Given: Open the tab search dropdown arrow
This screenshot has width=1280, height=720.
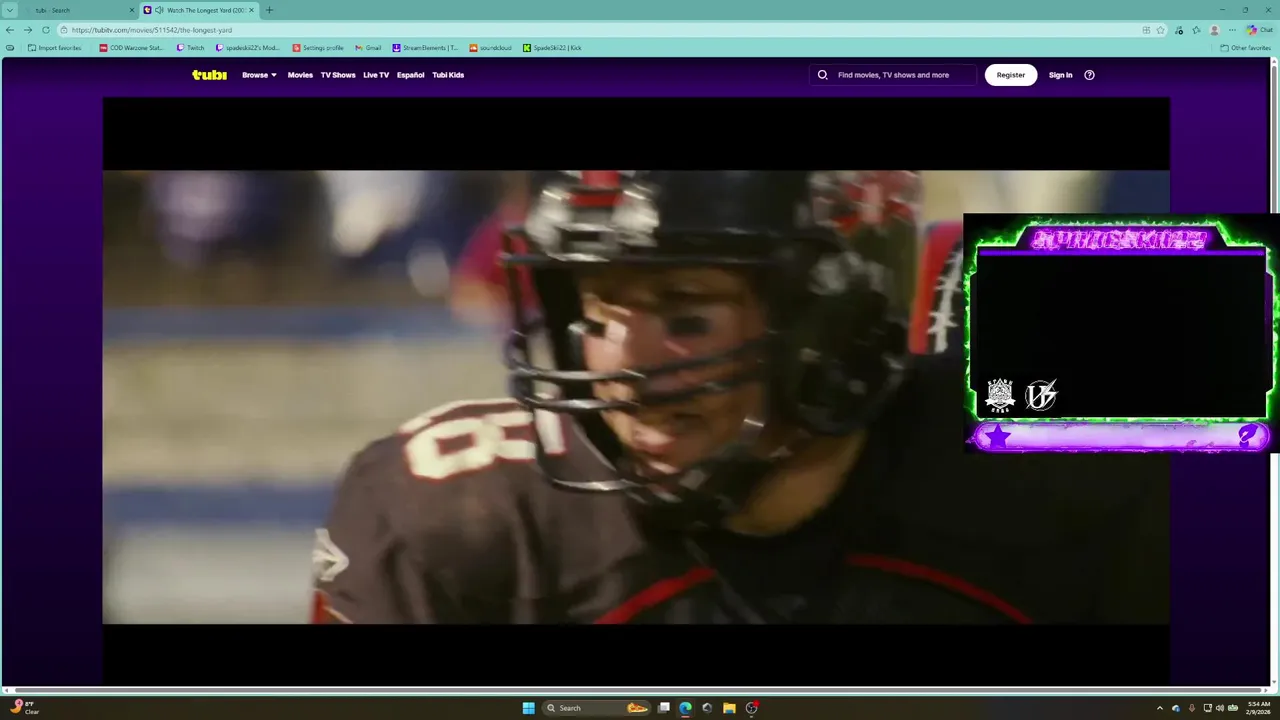Looking at the screenshot, I should coord(11,10).
